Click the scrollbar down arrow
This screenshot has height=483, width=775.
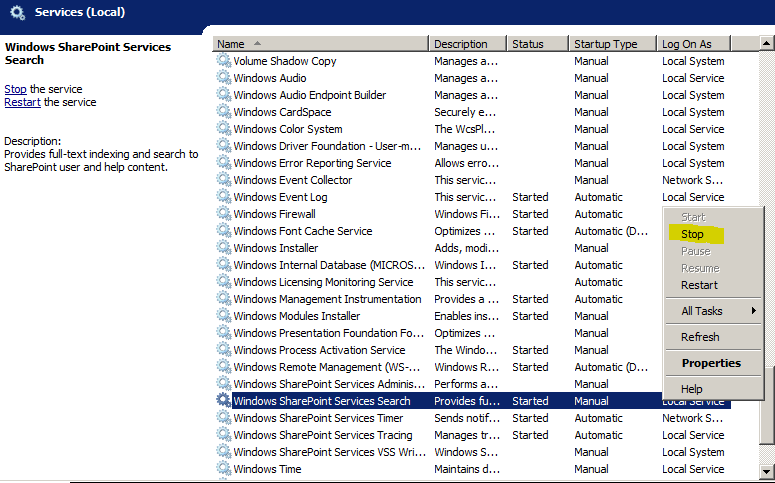[767, 471]
